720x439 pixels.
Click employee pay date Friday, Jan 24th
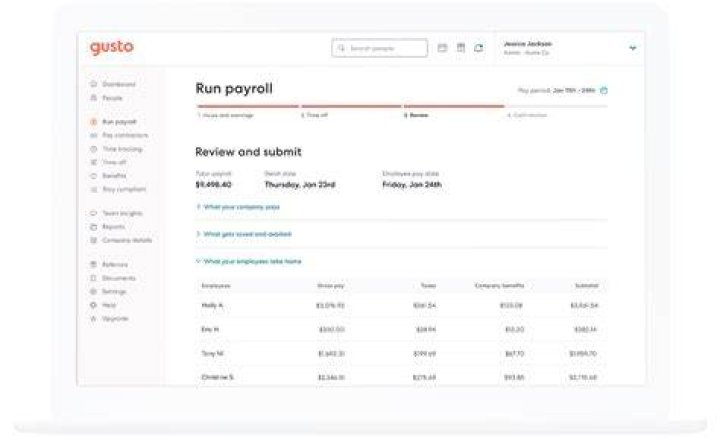click(x=412, y=185)
